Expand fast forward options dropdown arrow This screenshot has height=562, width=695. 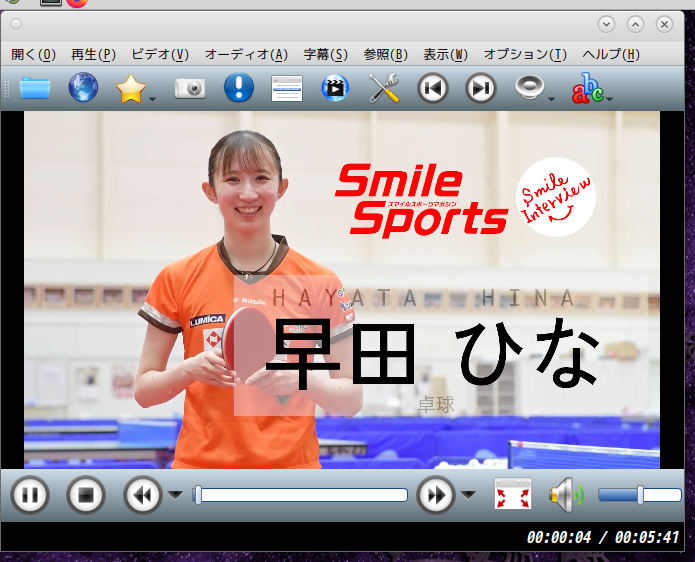(468, 495)
